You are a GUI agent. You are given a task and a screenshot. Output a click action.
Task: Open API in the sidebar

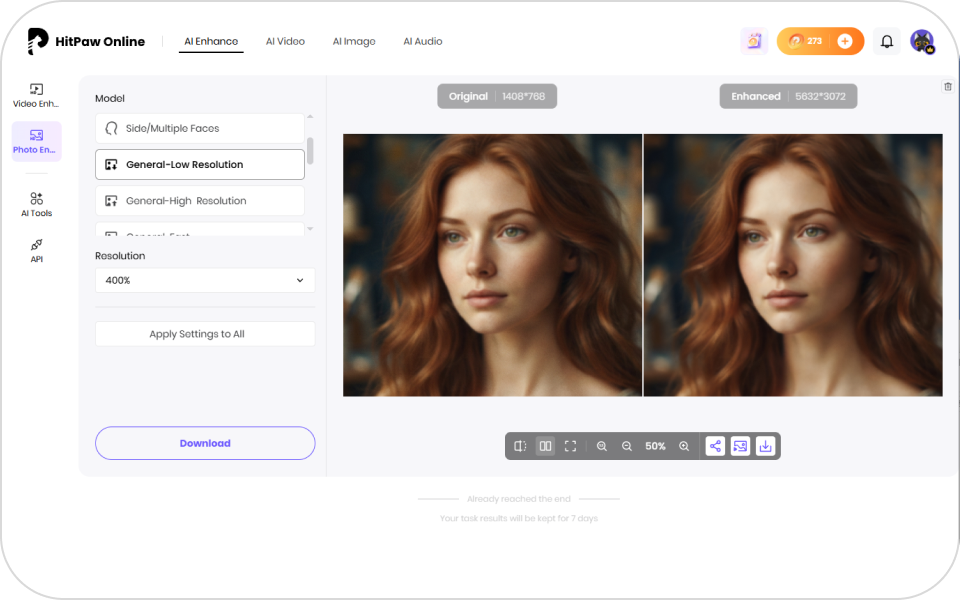click(36, 250)
